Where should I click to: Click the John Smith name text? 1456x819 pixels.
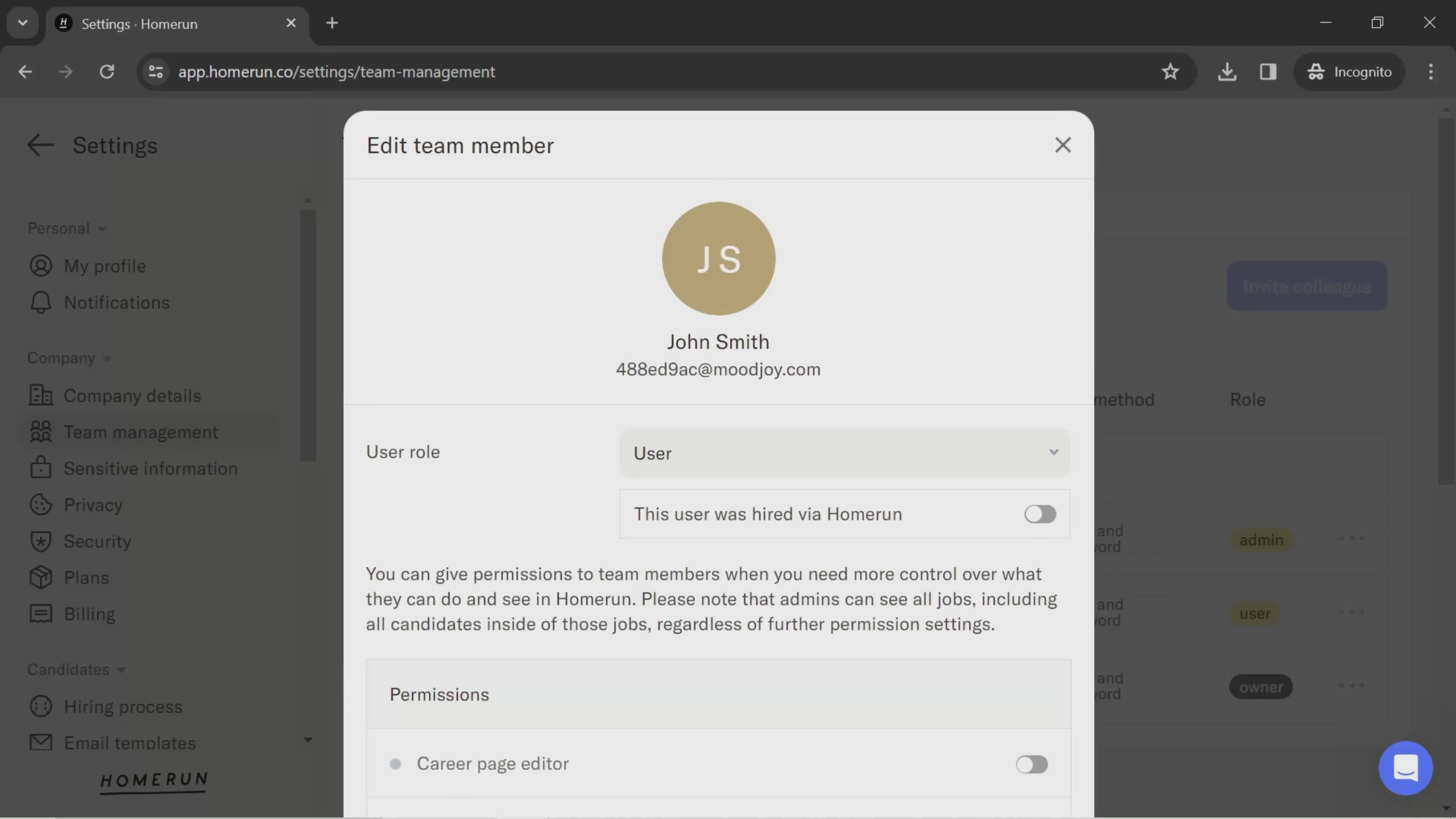point(718,342)
